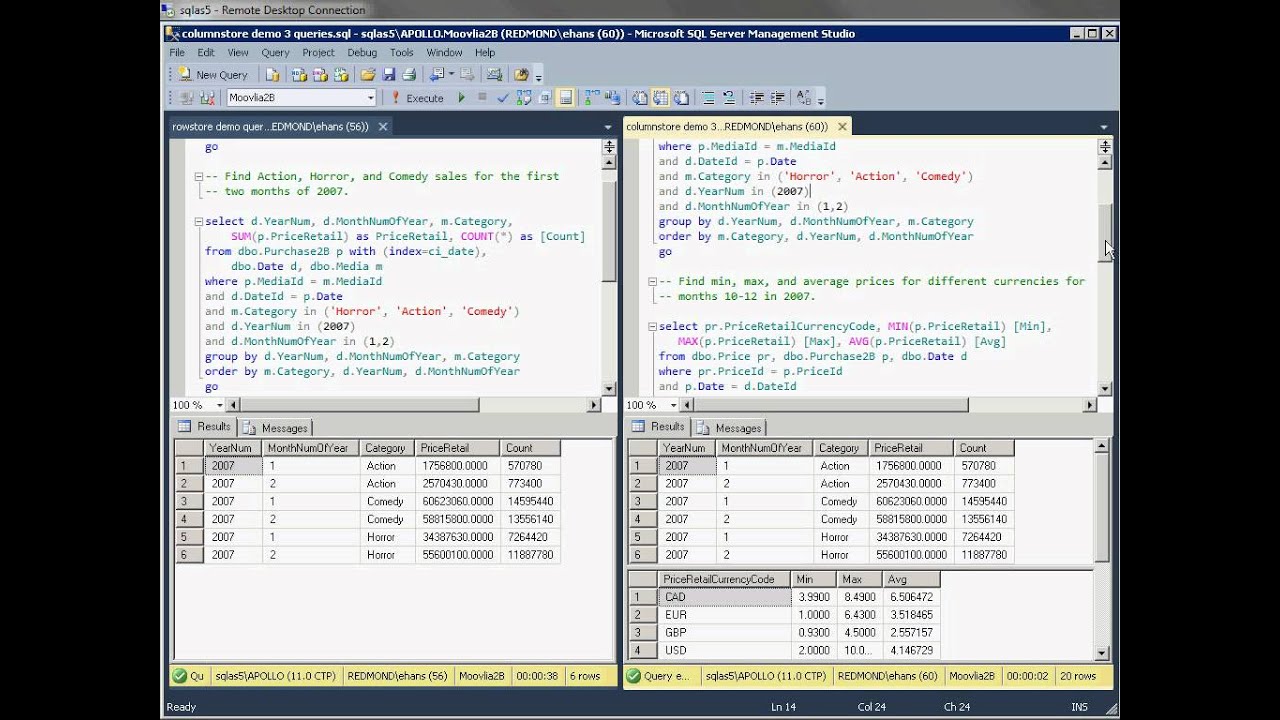Click right status bar '20 rows'
Image resolution: width=1280 pixels, height=720 pixels.
[x=1077, y=676]
